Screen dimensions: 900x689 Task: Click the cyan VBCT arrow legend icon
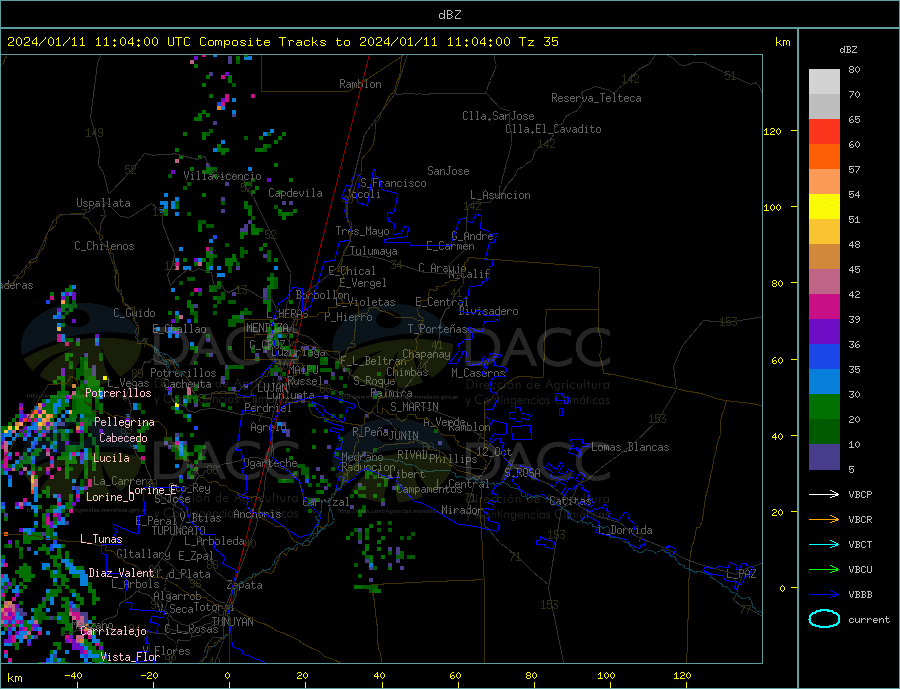coord(824,544)
